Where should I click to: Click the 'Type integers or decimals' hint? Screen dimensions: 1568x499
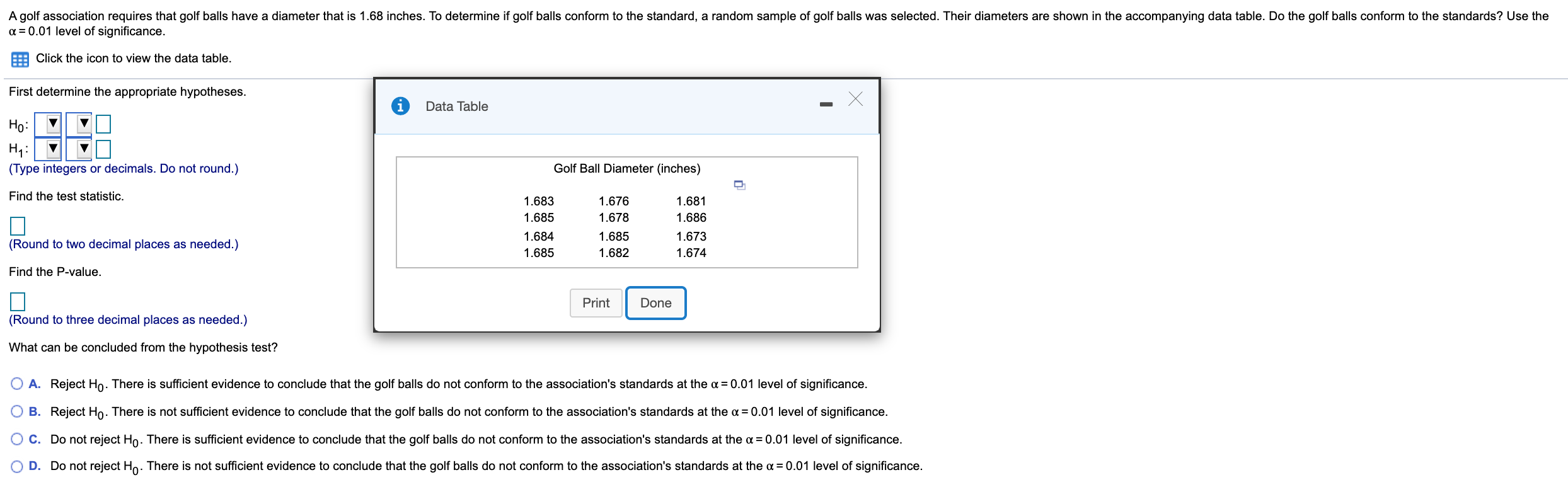pos(124,168)
